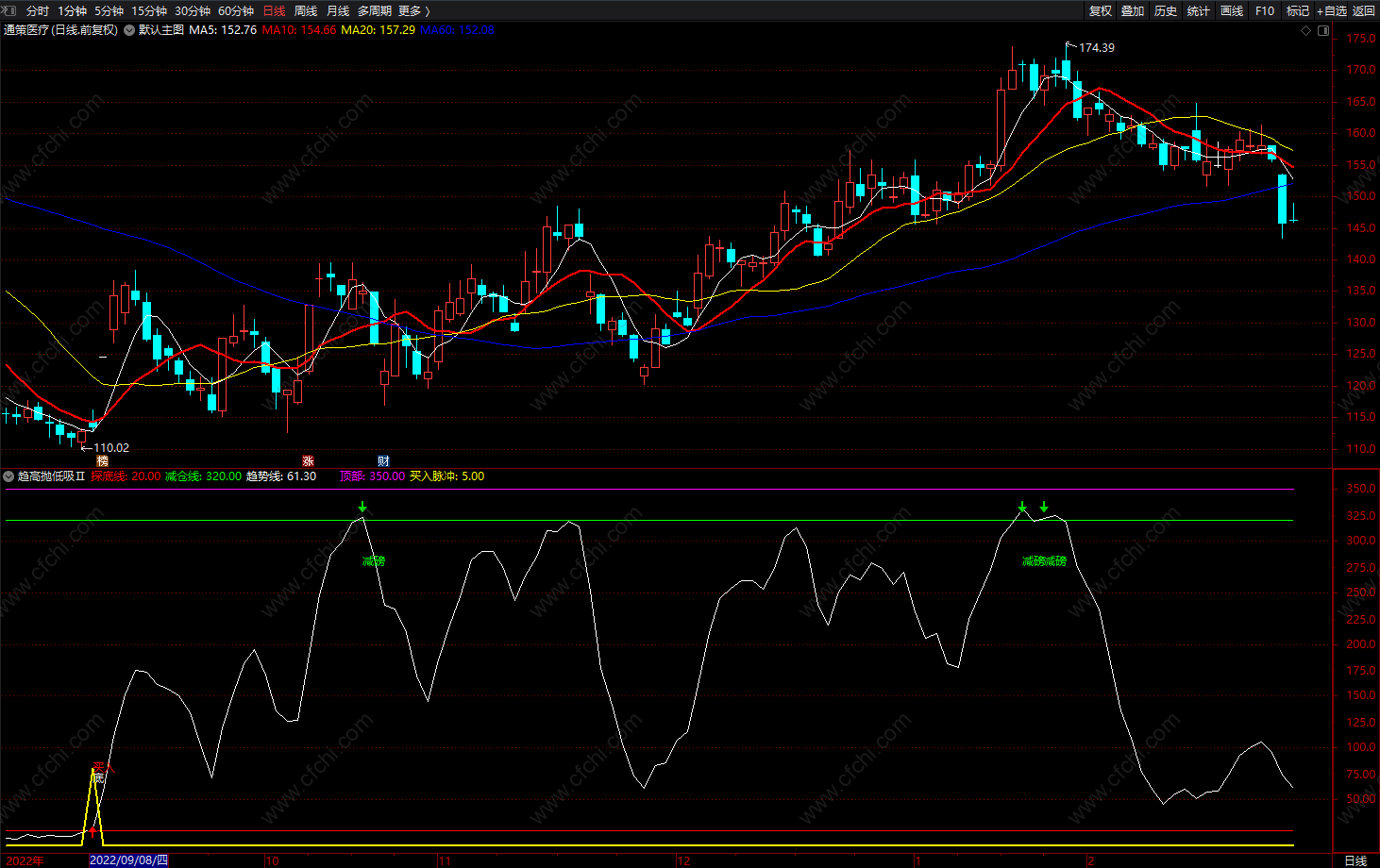Click 减仓线: 320.00 indicator value

coord(203,476)
